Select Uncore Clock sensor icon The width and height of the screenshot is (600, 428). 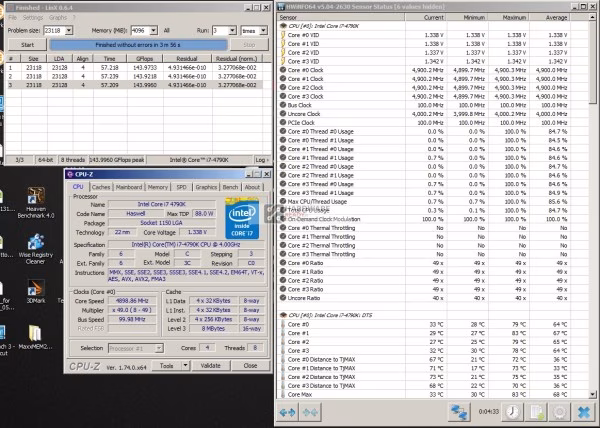(x=283, y=114)
